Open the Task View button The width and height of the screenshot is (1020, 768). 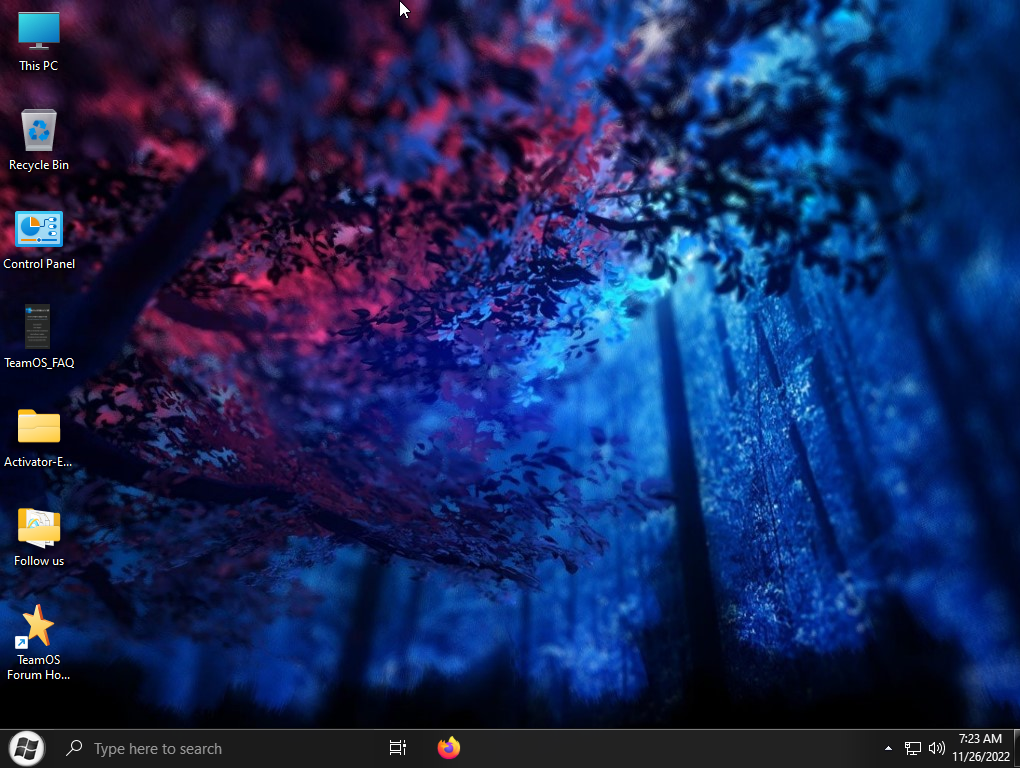[397, 748]
